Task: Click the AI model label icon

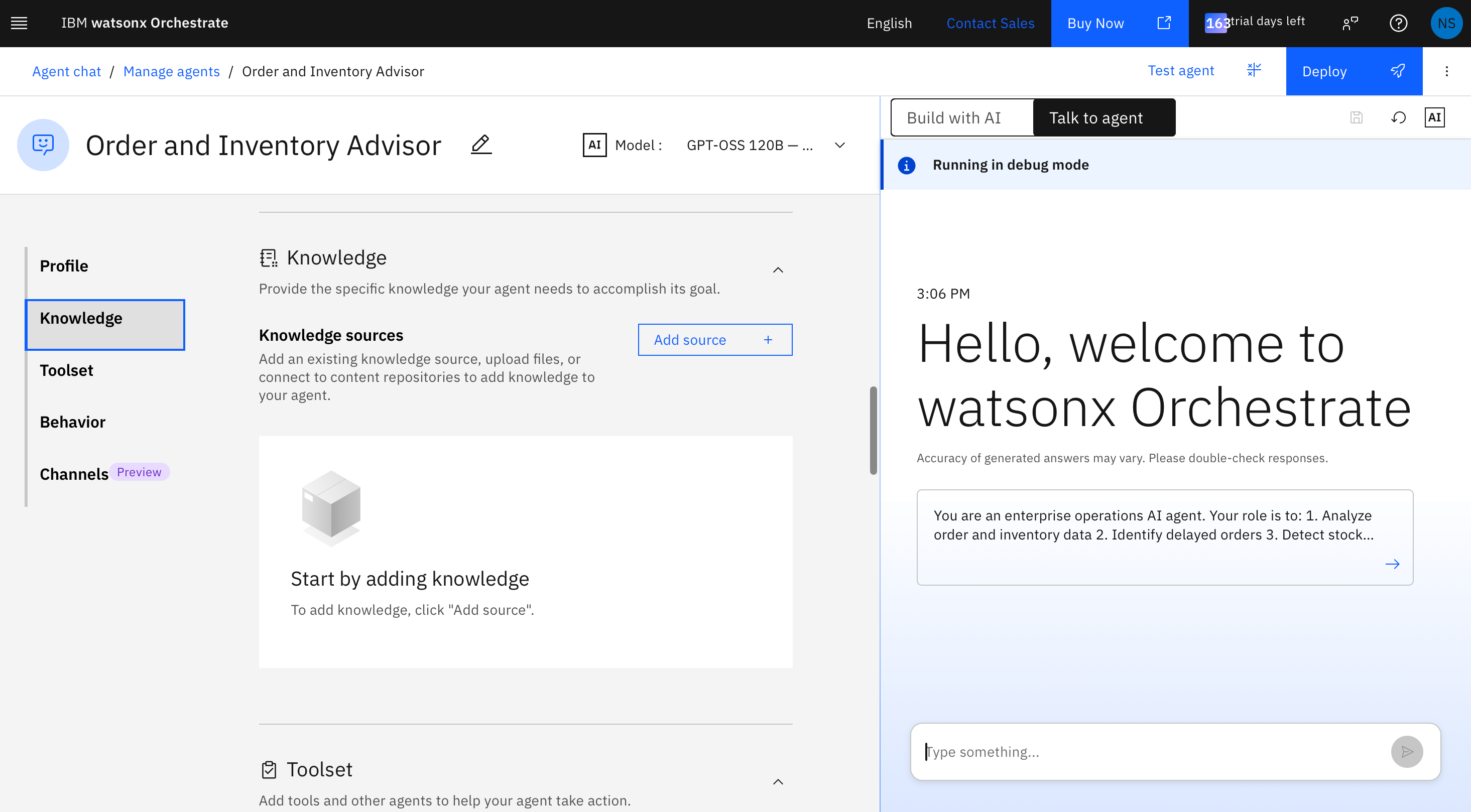Action: (594, 145)
